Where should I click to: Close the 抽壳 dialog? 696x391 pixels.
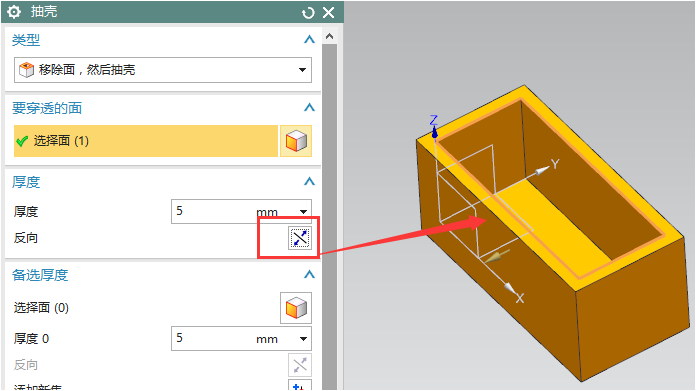click(328, 12)
